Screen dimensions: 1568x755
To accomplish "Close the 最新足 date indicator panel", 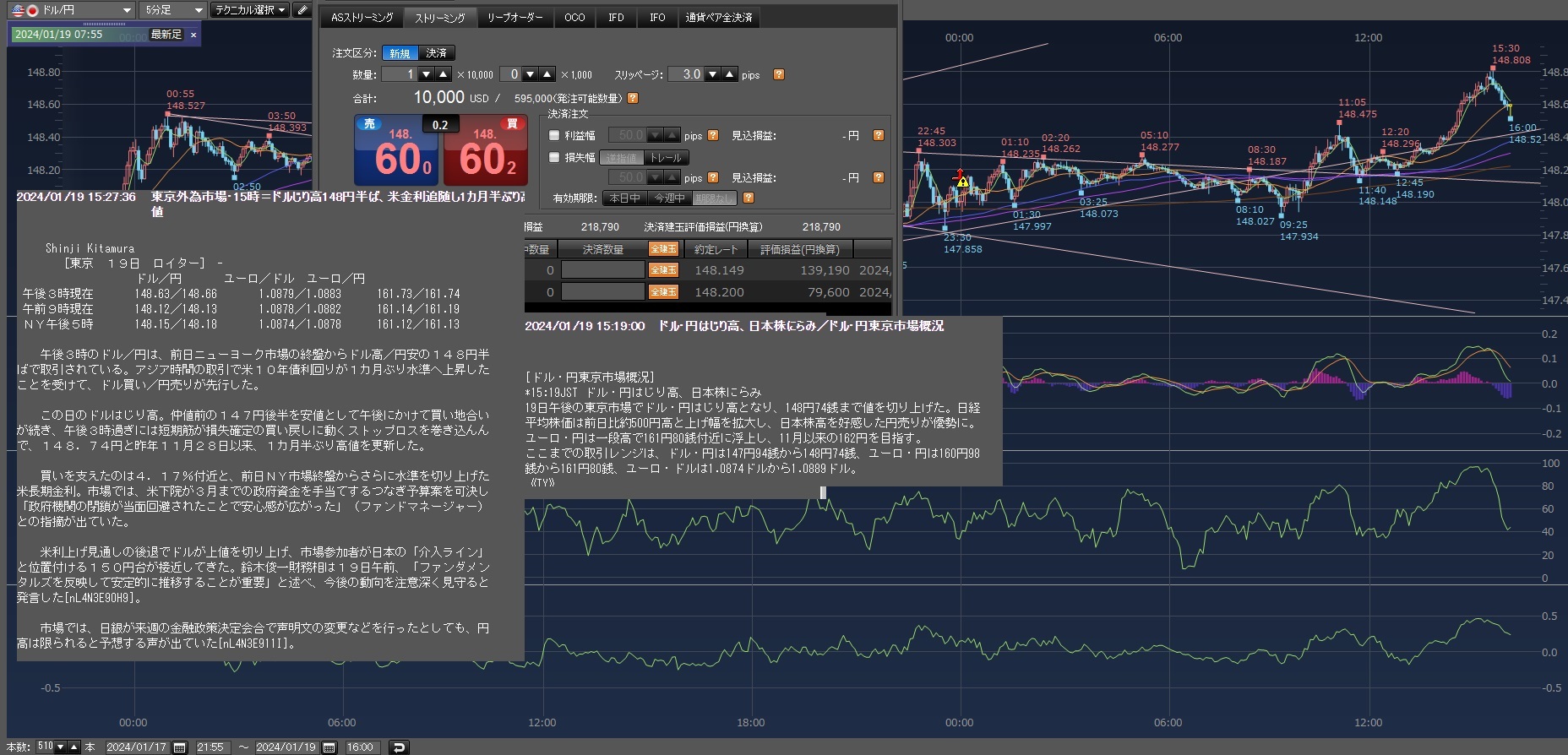I will [x=193, y=35].
